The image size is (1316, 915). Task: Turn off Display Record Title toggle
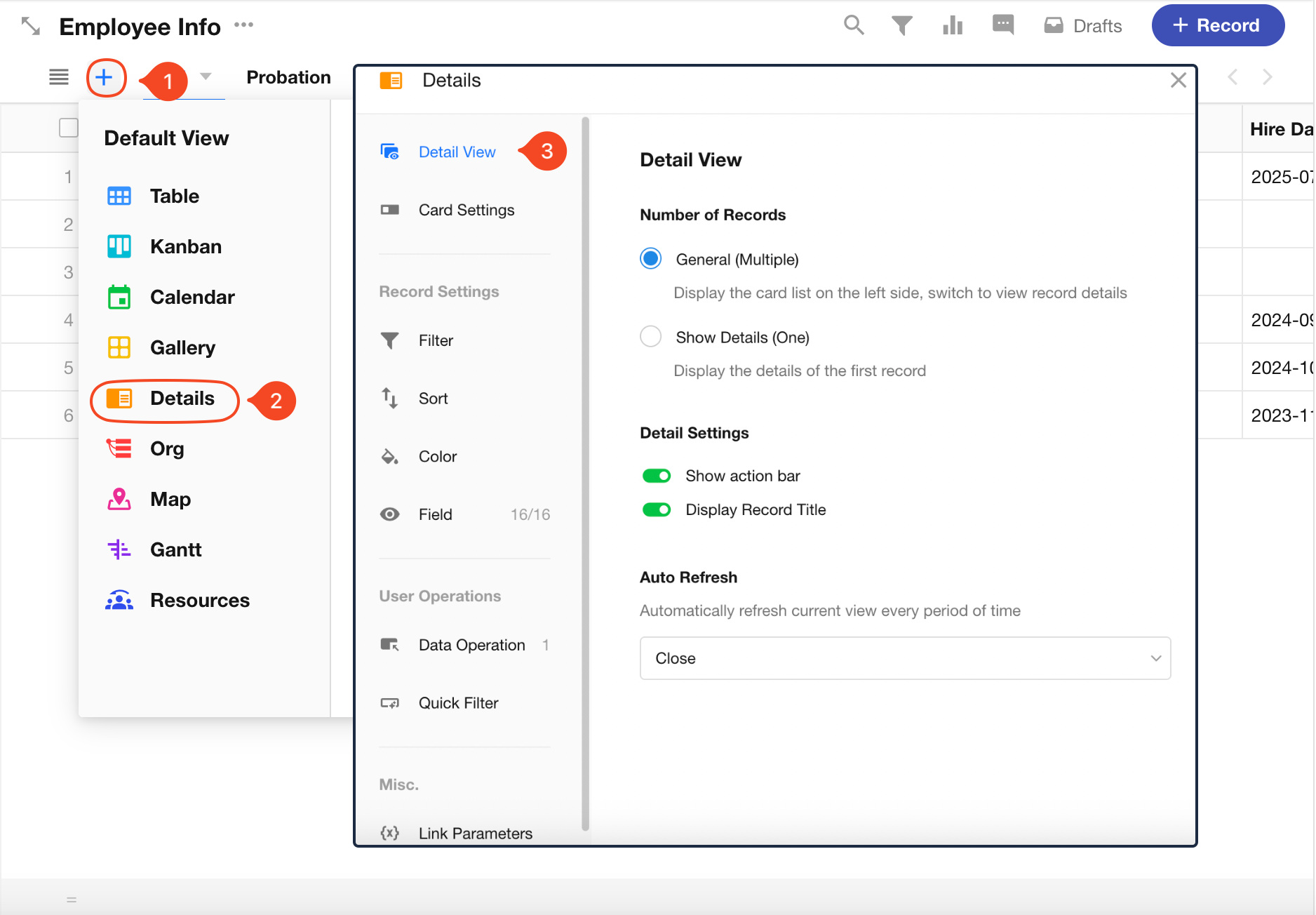point(657,509)
